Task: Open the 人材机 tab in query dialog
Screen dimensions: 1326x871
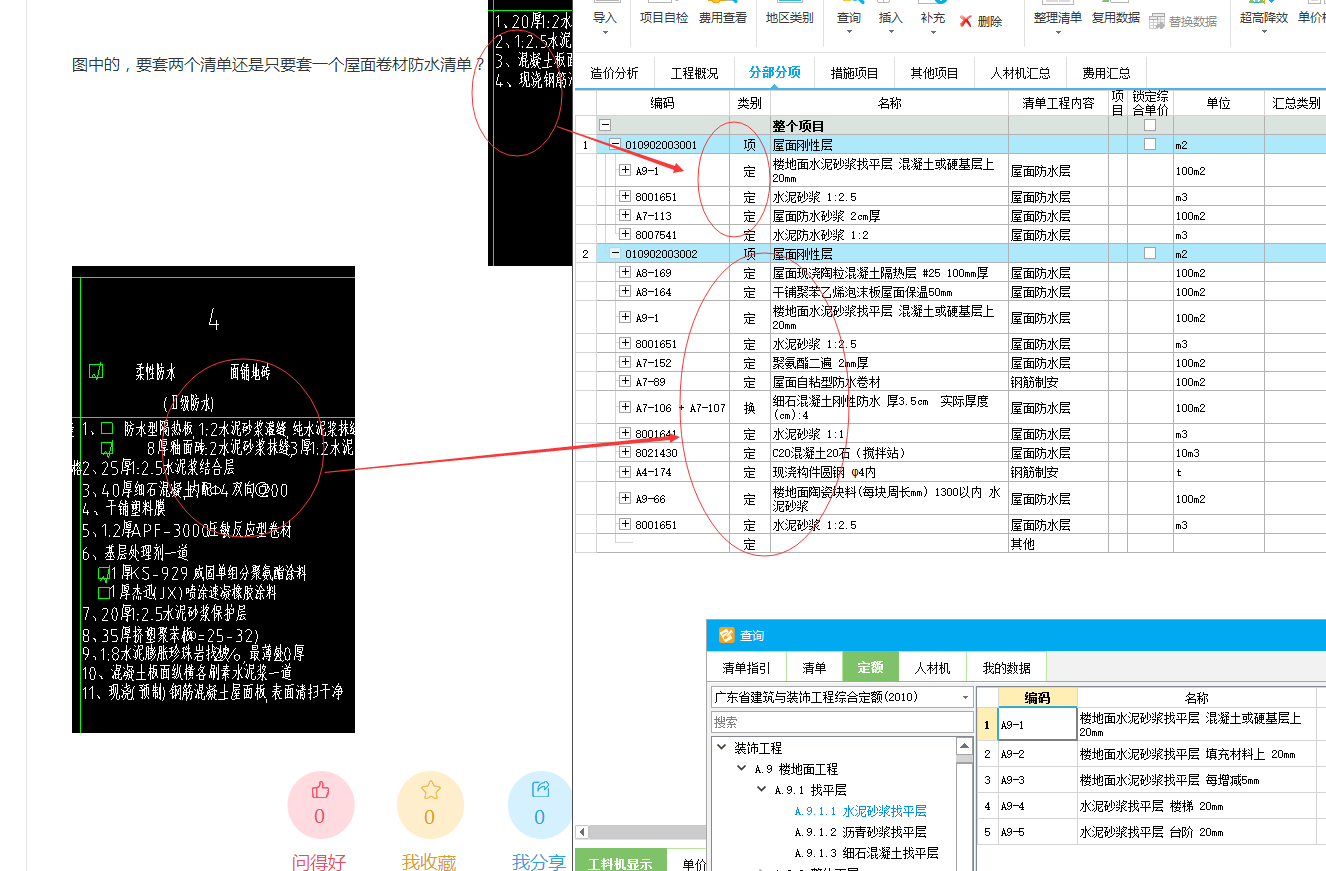Action: [932, 667]
